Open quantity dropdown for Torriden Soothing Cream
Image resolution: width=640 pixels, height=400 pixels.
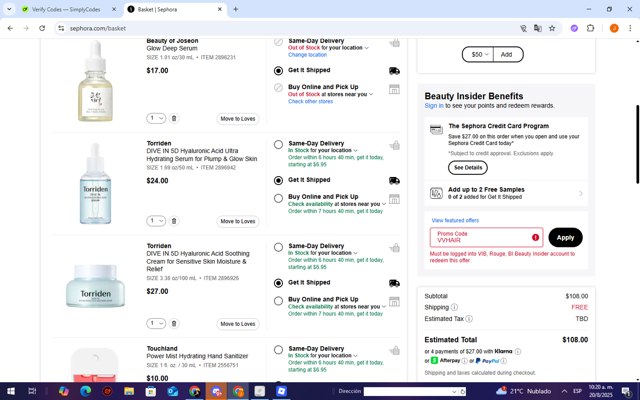pyautogui.click(x=156, y=323)
